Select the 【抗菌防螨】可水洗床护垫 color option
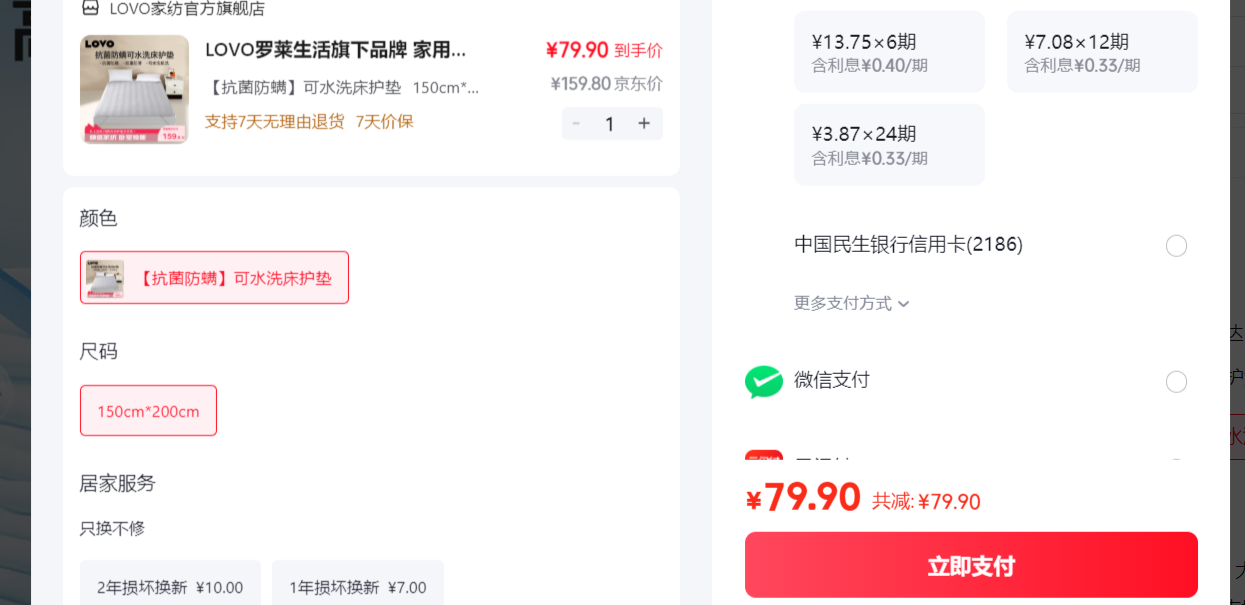The height and width of the screenshot is (605, 1245). coord(214,277)
